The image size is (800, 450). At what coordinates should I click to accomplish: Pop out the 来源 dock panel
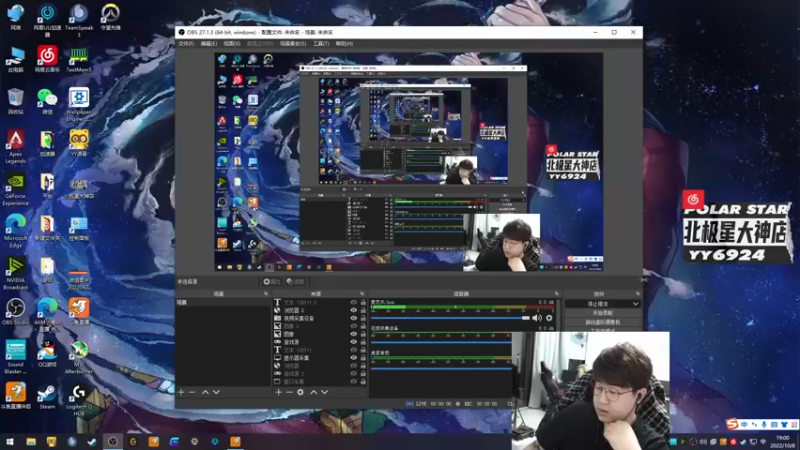point(362,294)
